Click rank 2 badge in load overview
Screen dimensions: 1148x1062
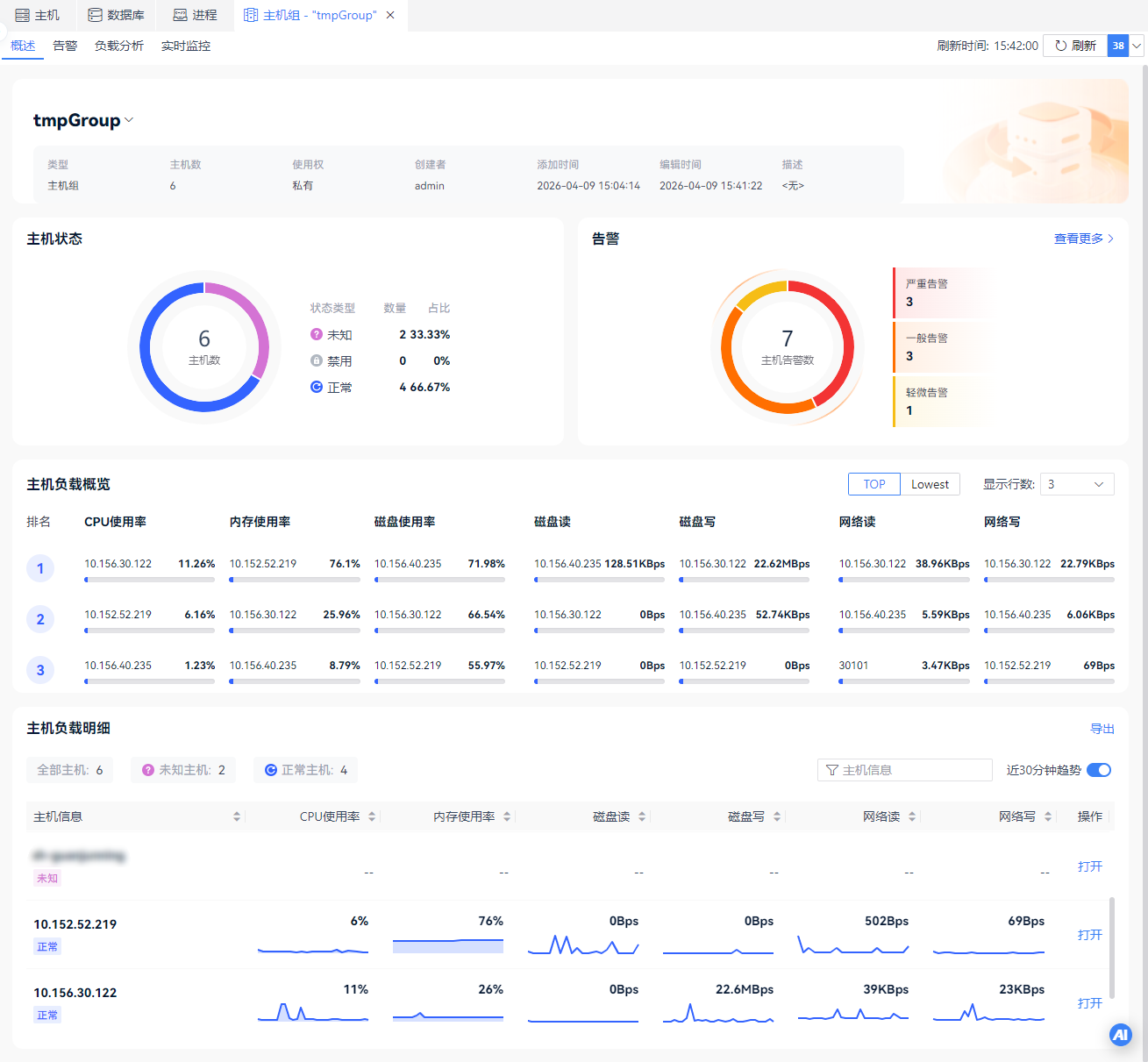[x=40, y=619]
